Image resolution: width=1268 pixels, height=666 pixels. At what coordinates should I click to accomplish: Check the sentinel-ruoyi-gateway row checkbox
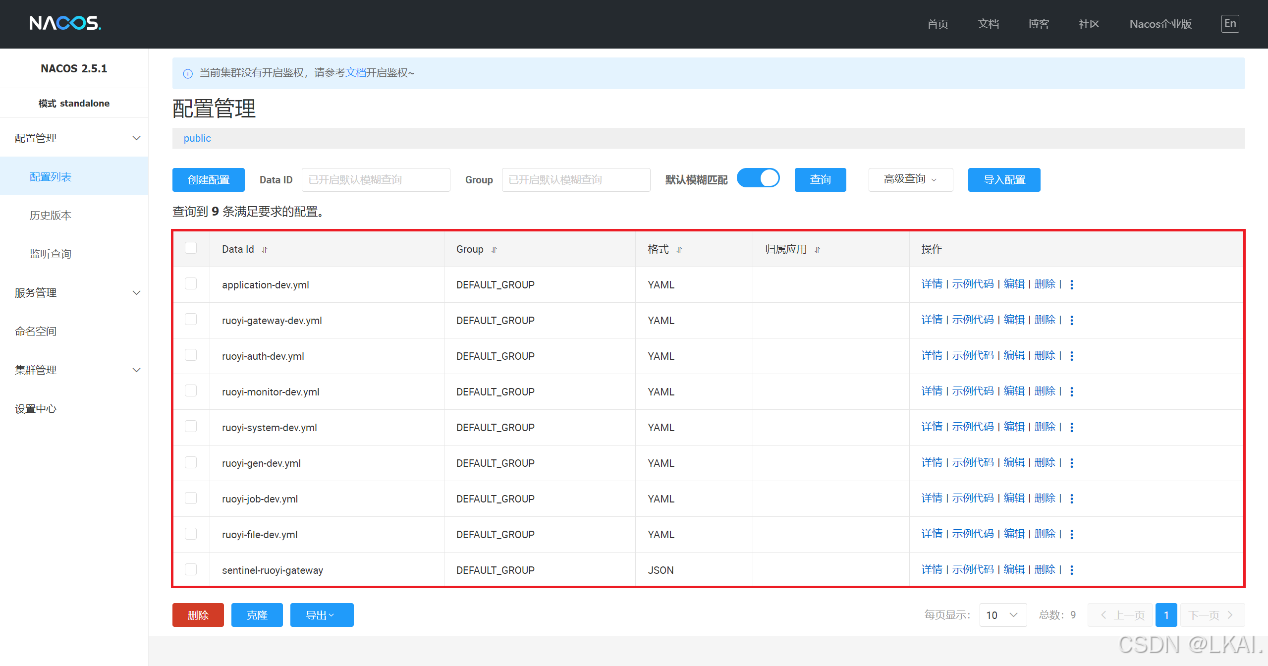click(x=191, y=569)
